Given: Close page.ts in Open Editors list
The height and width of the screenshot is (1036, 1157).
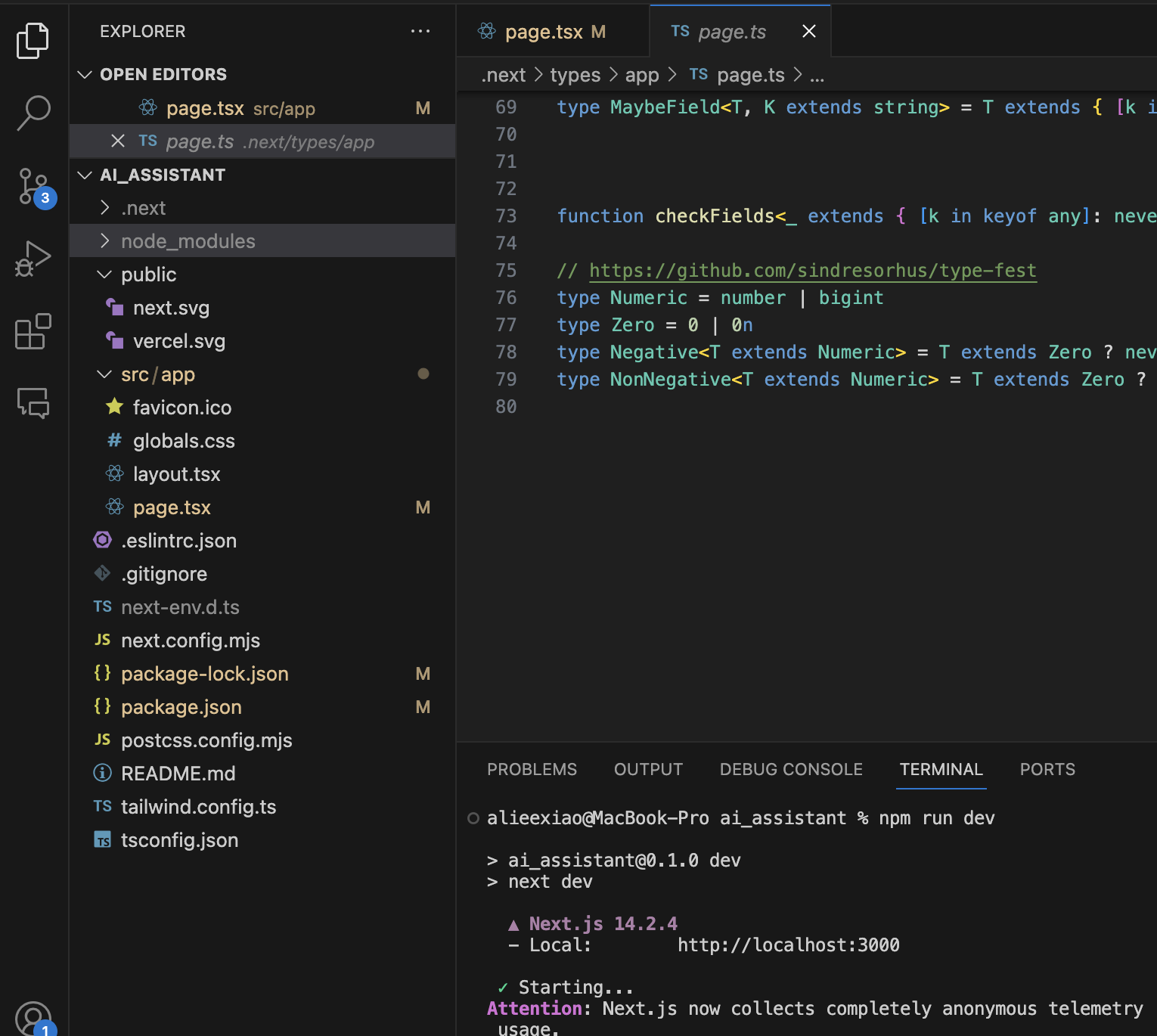Looking at the screenshot, I should click(117, 141).
